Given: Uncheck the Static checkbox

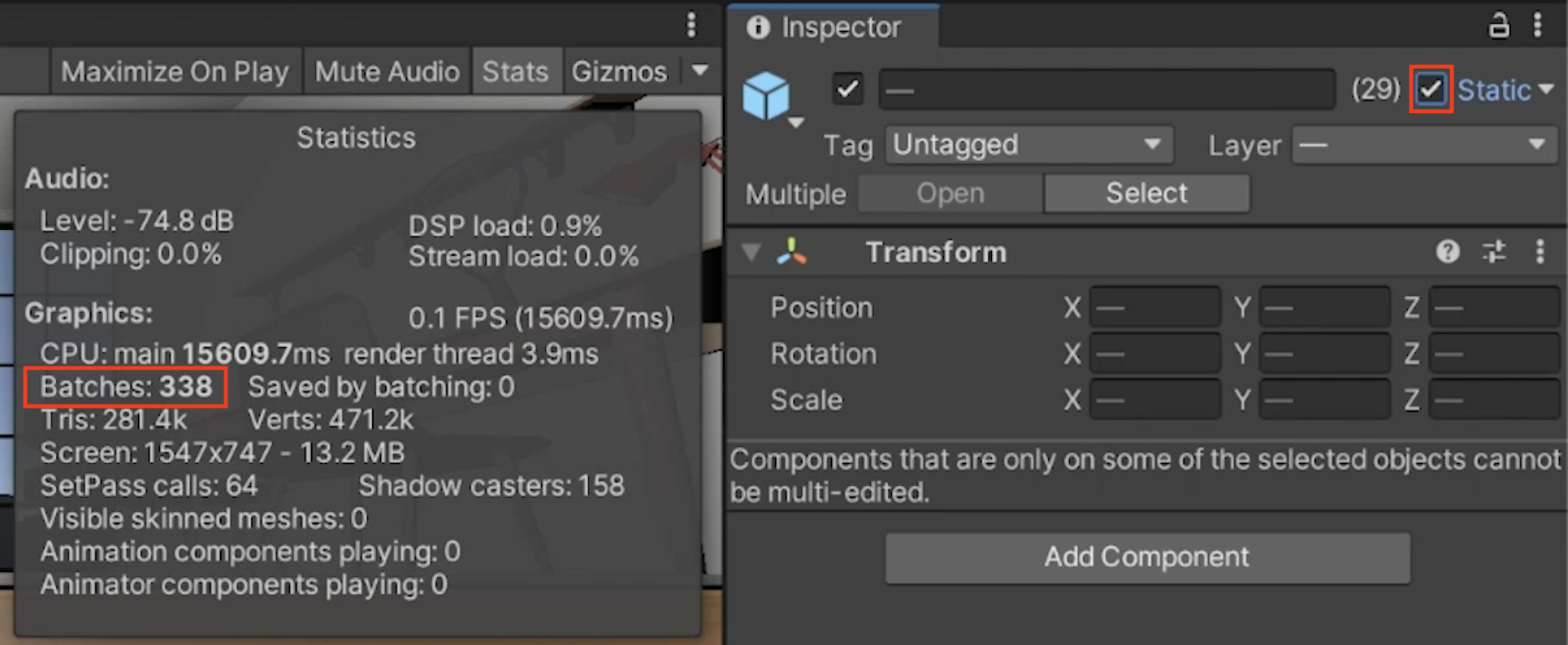Looking at the screenshot, I should [x=1431, y=89].
